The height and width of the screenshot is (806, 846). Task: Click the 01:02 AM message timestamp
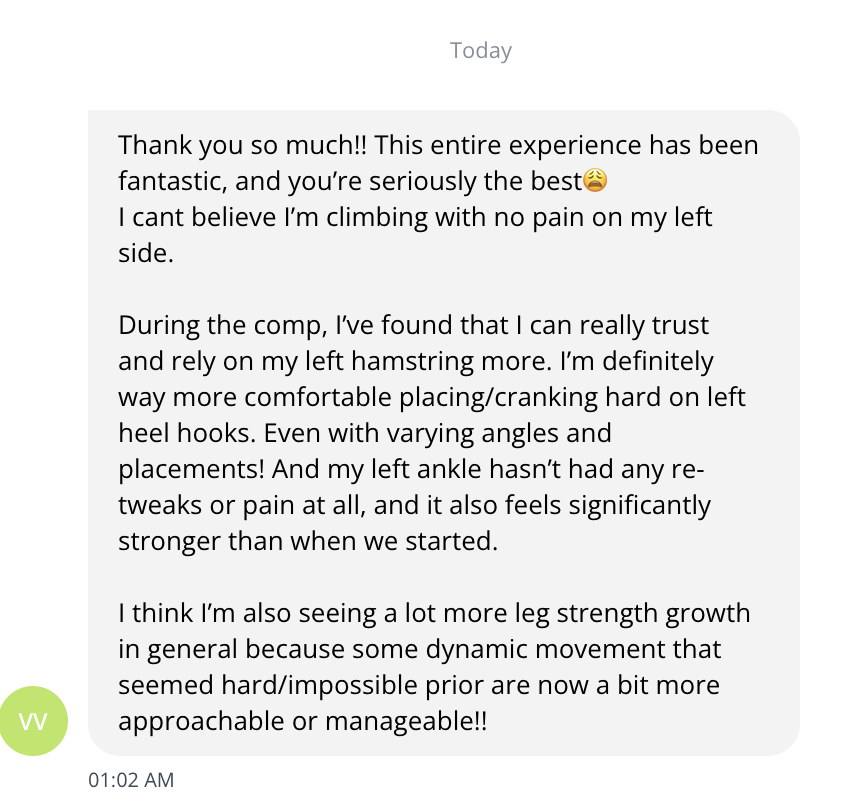131,780
